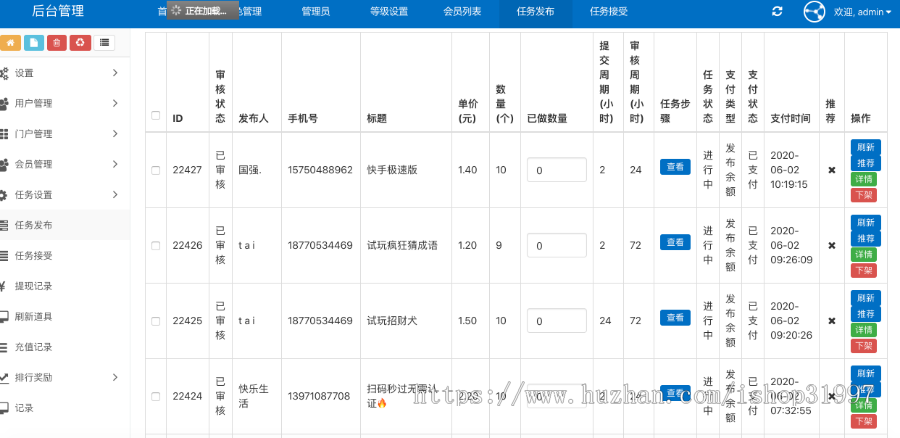Click the yen icon beside 提现记录

point(3,286)
